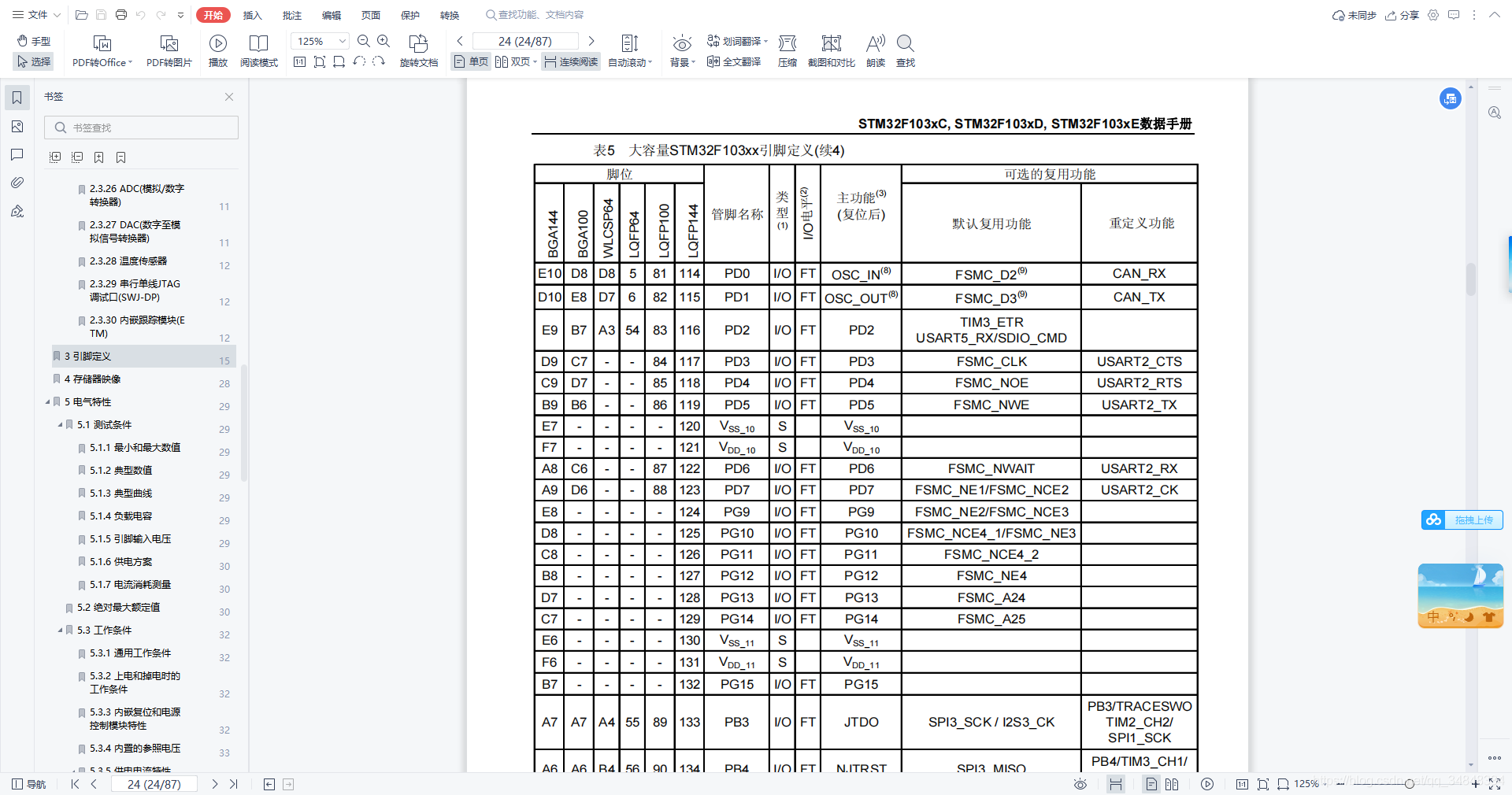Click the zoom slider handle in status bar
This screenshot has width=1512, height=795.
click(1409, 784)
